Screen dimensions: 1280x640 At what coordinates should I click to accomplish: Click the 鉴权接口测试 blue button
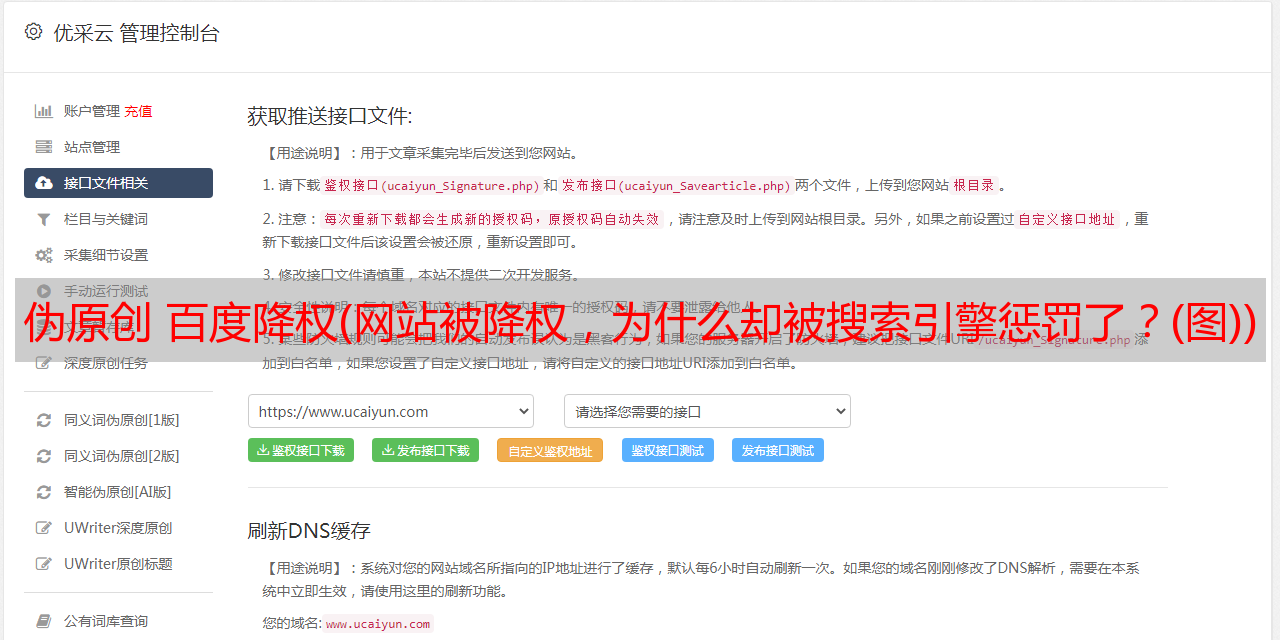pyautogui.click(x=668, y=450)
